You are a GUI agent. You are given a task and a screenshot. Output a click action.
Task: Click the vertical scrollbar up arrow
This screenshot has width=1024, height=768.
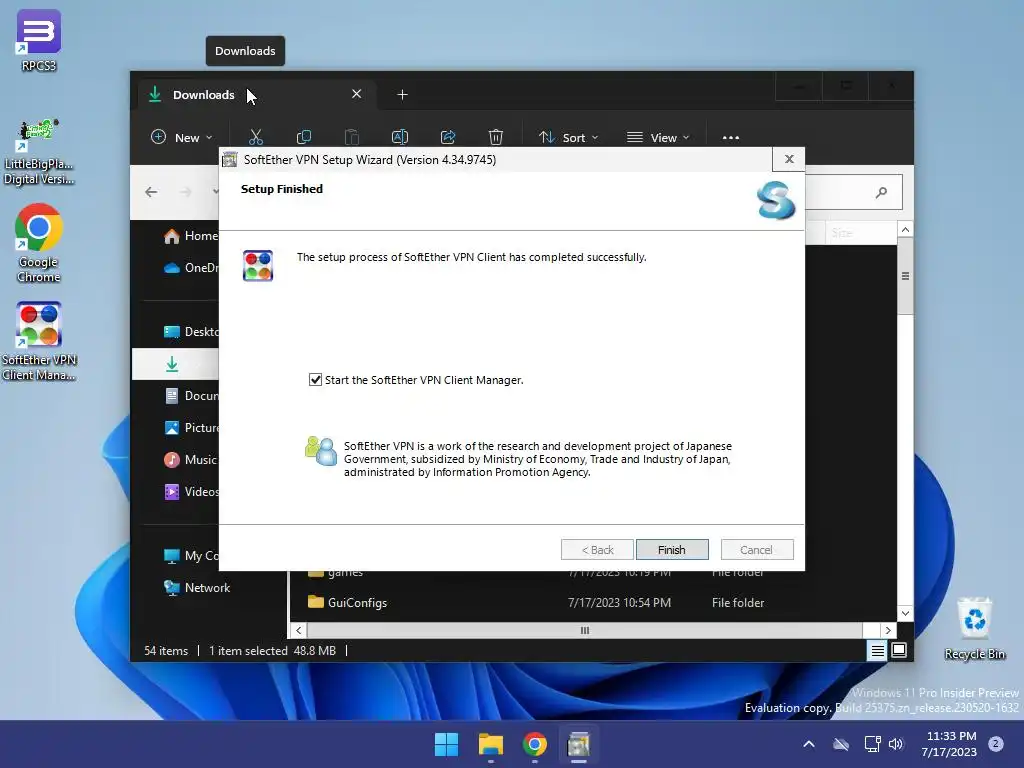[x=905, y=229]
